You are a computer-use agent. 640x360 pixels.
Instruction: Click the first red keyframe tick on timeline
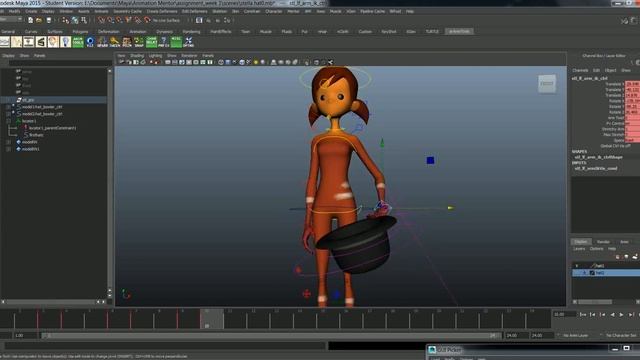click(x=38, y=319)
